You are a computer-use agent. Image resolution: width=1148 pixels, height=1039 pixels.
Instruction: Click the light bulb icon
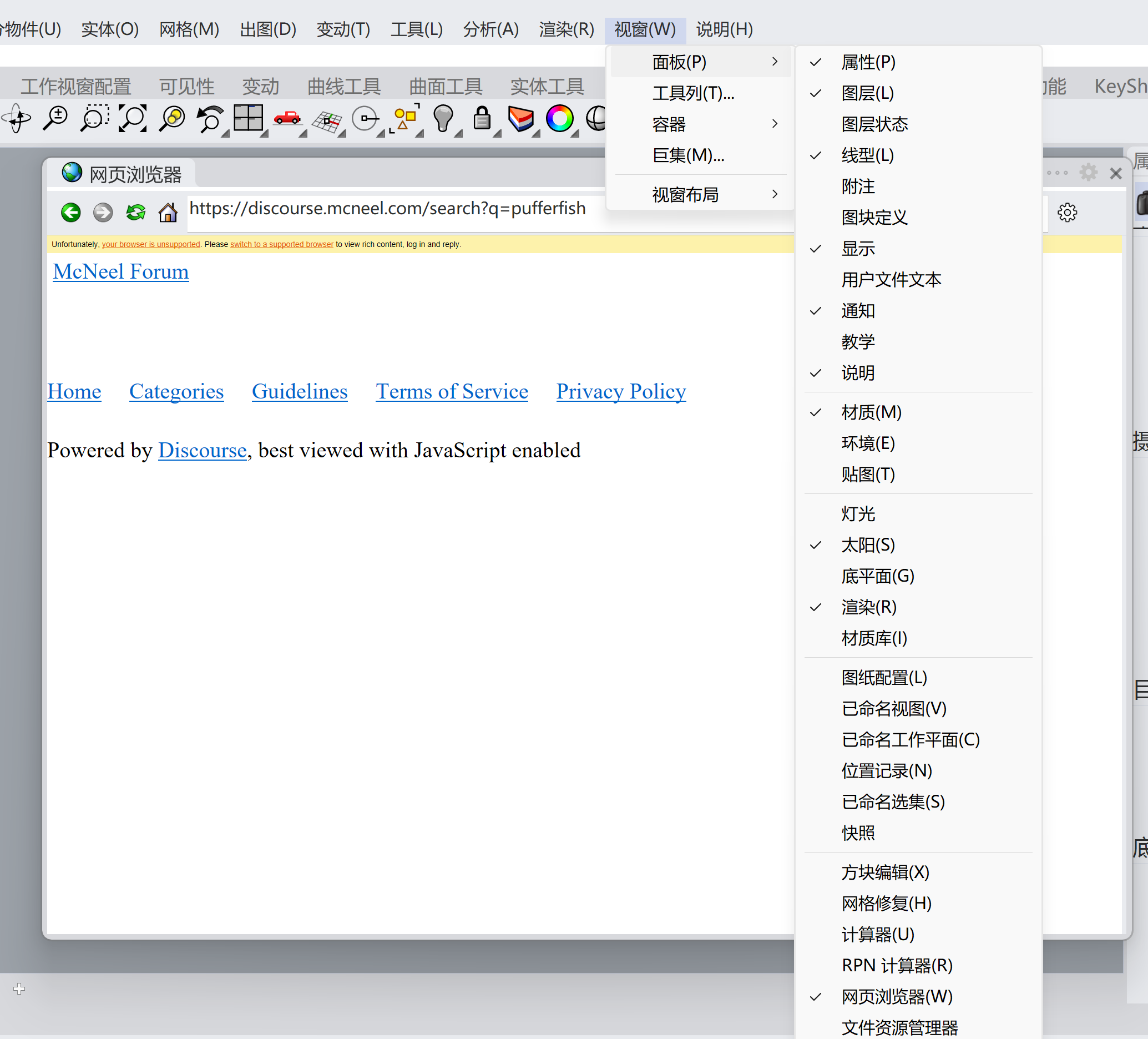pyautogui.click(x=443, y=118)
